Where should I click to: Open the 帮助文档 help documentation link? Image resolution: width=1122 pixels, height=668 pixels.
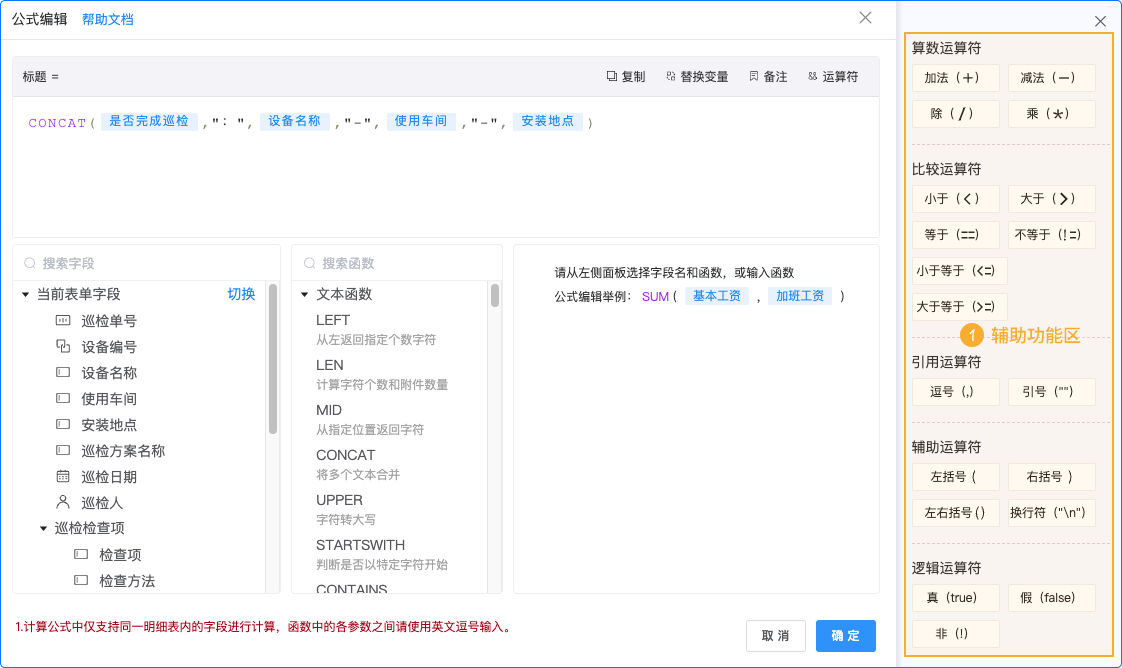point(108,19)
